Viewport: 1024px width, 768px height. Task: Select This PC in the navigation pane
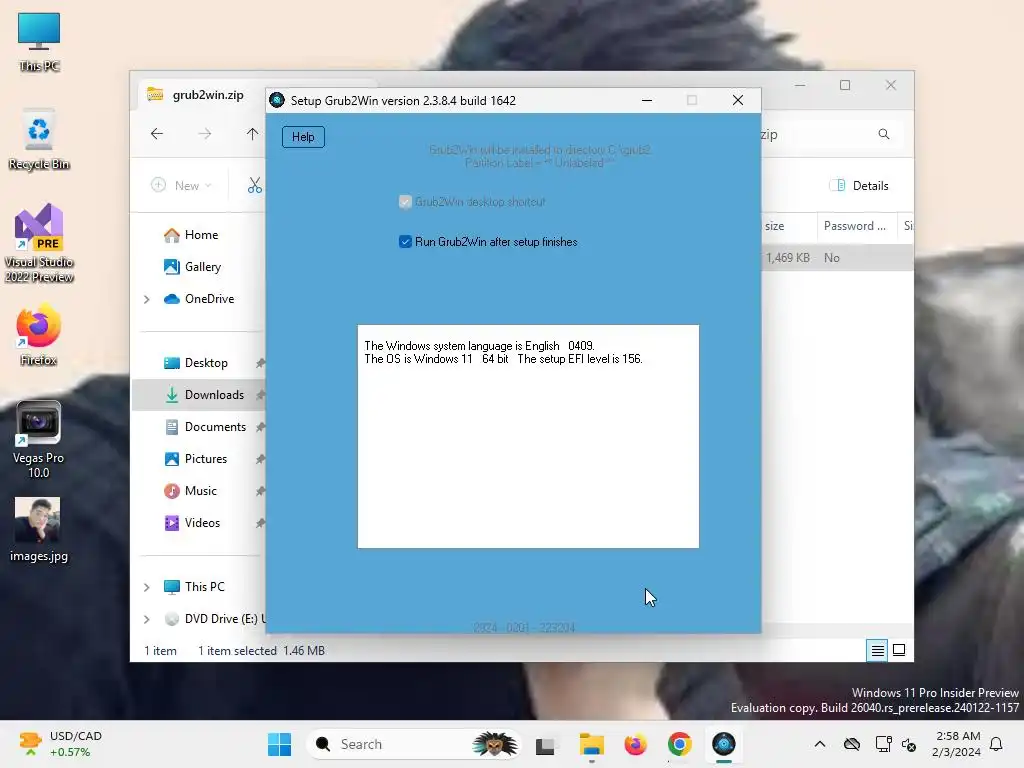pos(193,586)
